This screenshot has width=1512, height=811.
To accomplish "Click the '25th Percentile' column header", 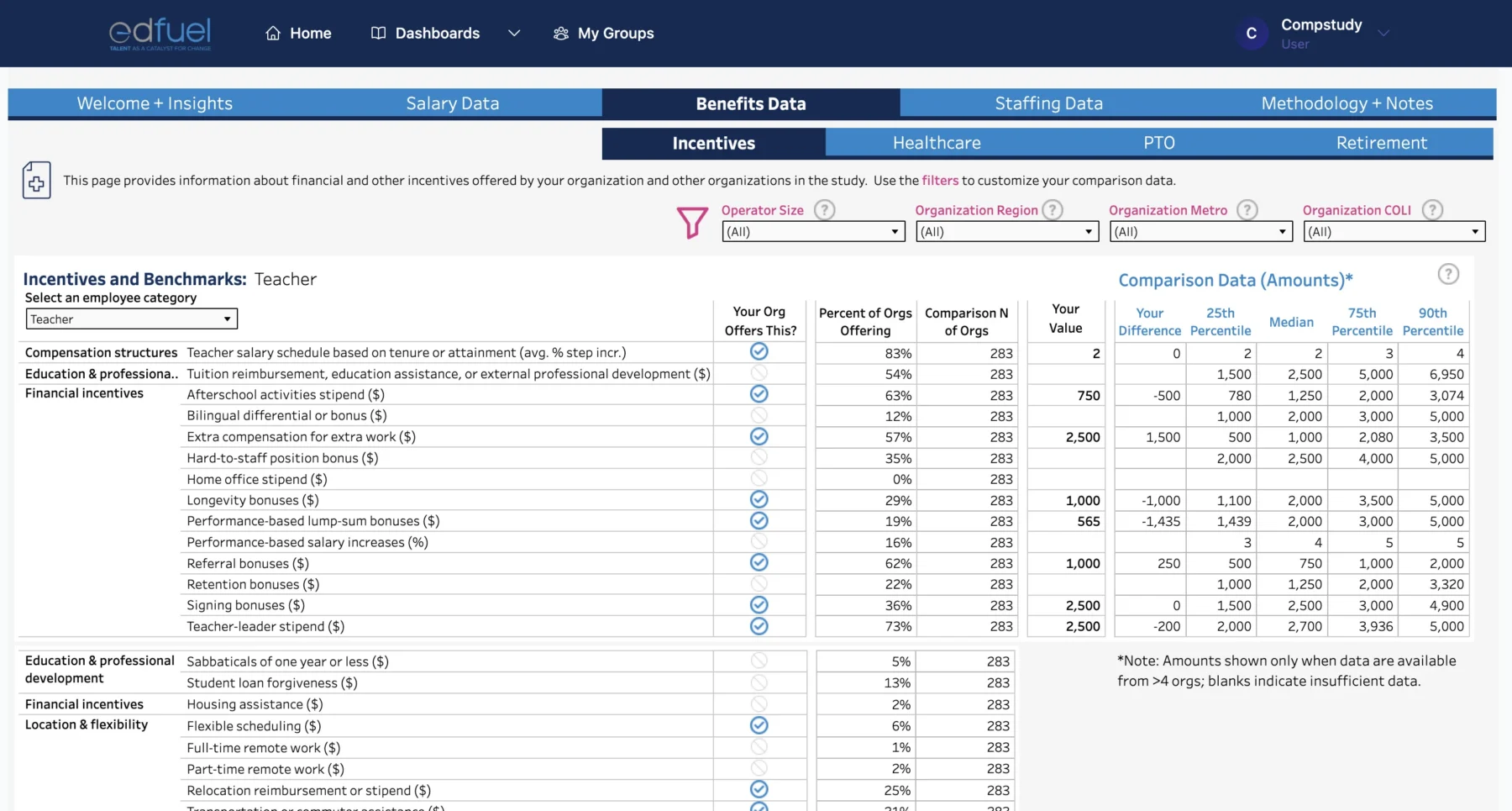I will (1221, 321).
